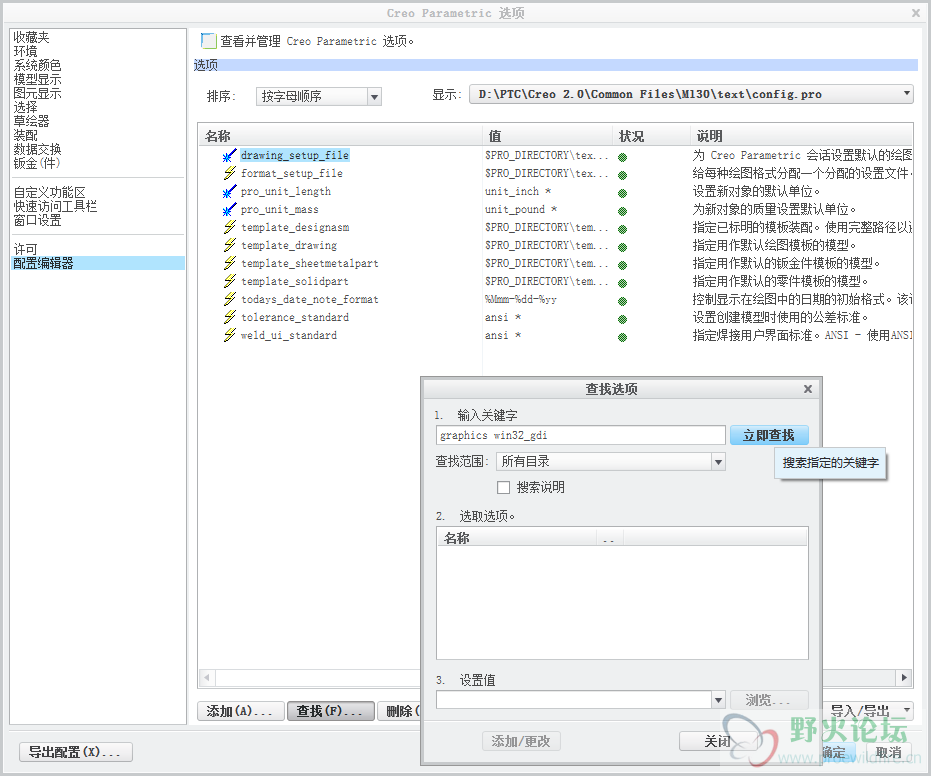This screenshot has height=776, width=931.
Task: Click the lightning icon beside template_solidpart
Action: coord(229,281)
